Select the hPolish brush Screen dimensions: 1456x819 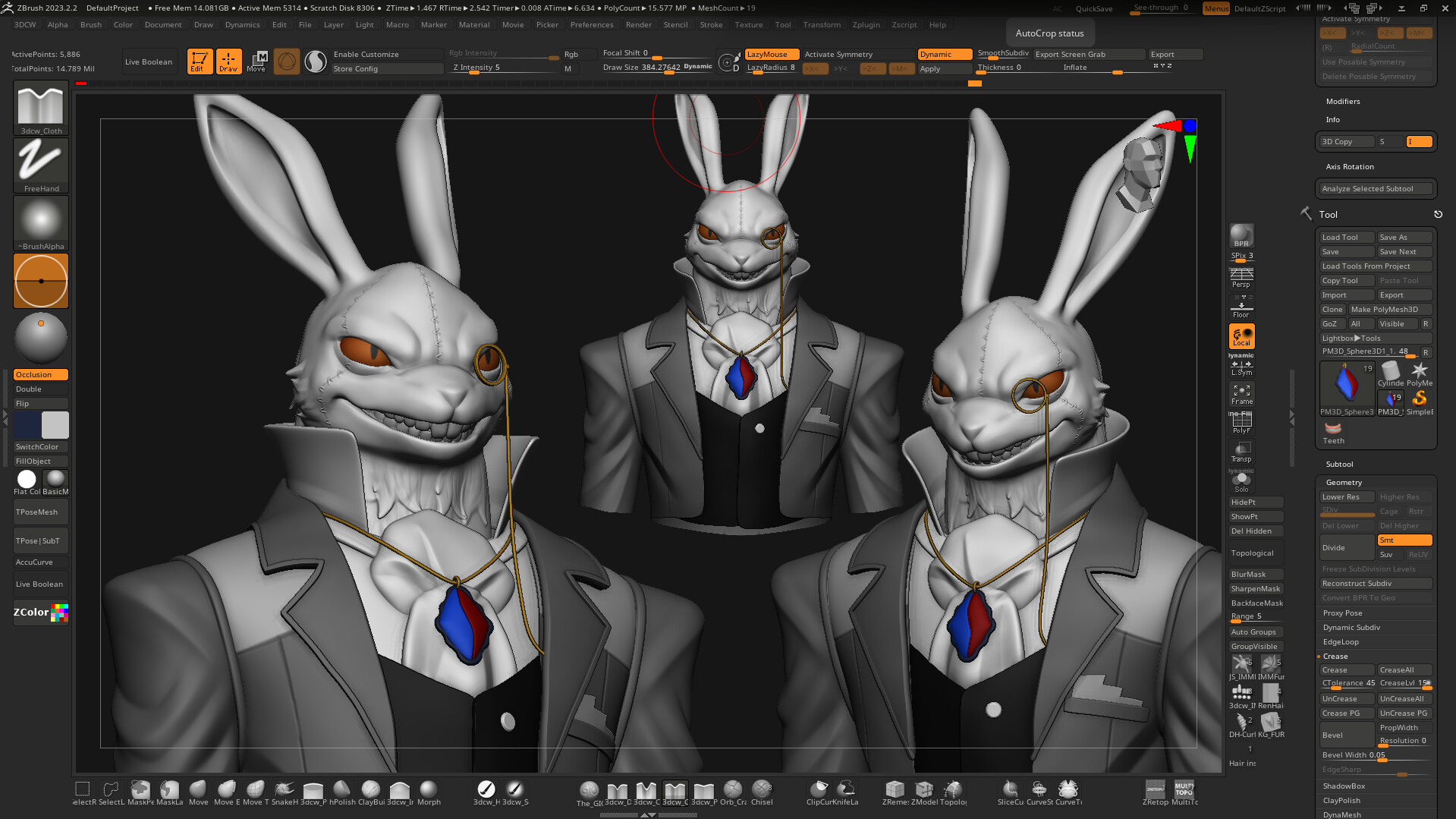[x=342, y=791]
